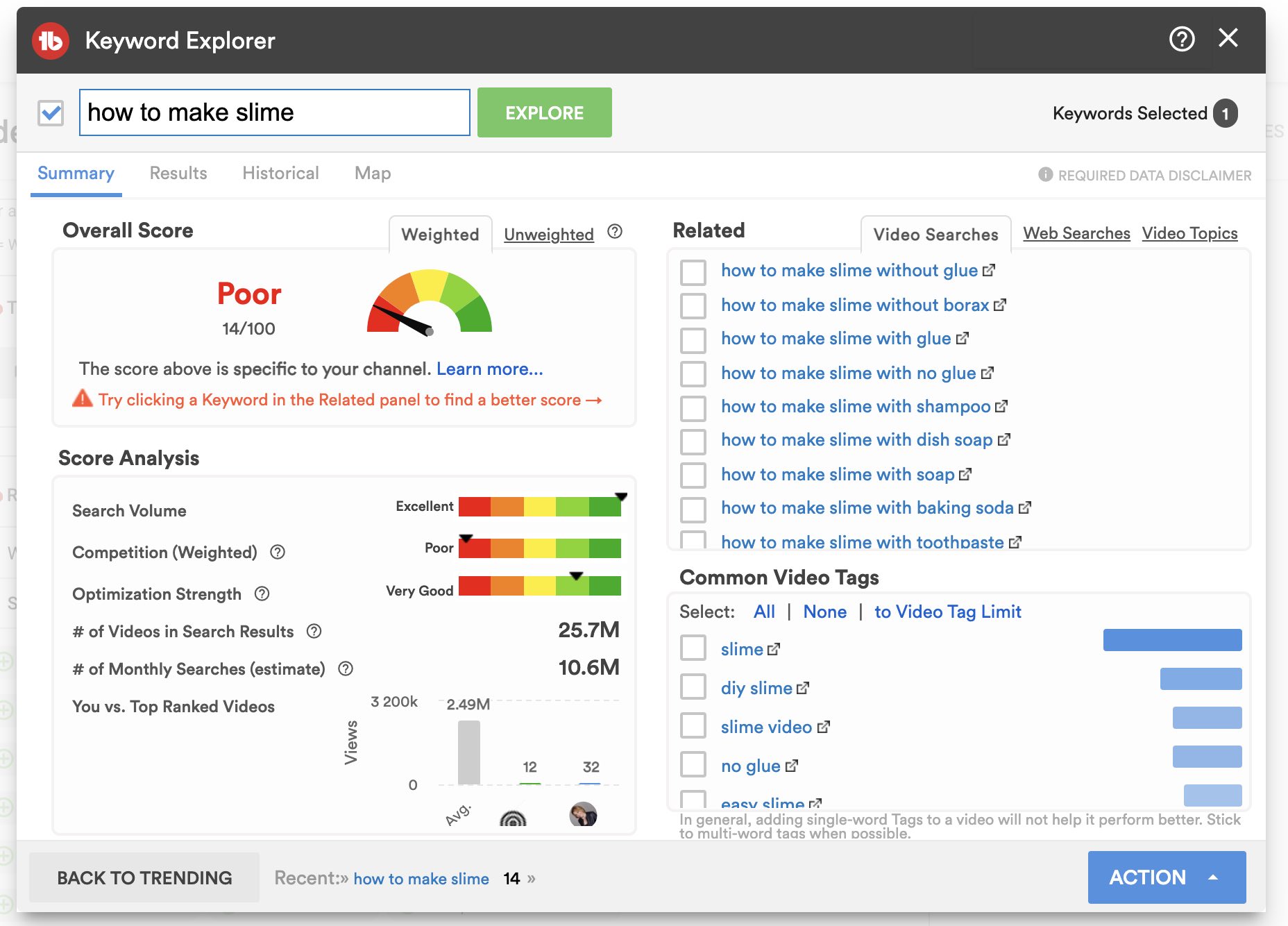Screen dimensions: 1288x926
Task: Open the help question mark in header
Action: [1182, 39]
